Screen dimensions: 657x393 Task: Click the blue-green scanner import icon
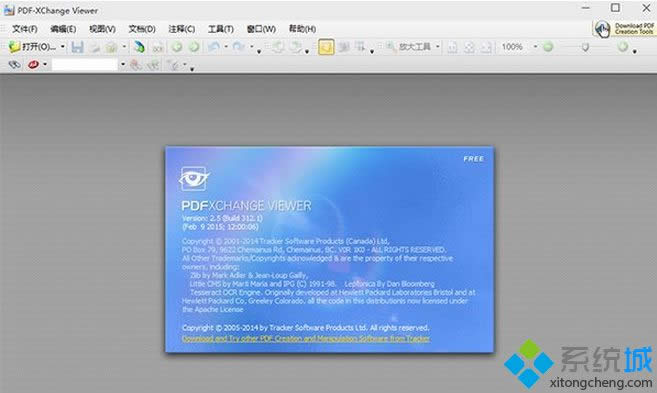139,47
